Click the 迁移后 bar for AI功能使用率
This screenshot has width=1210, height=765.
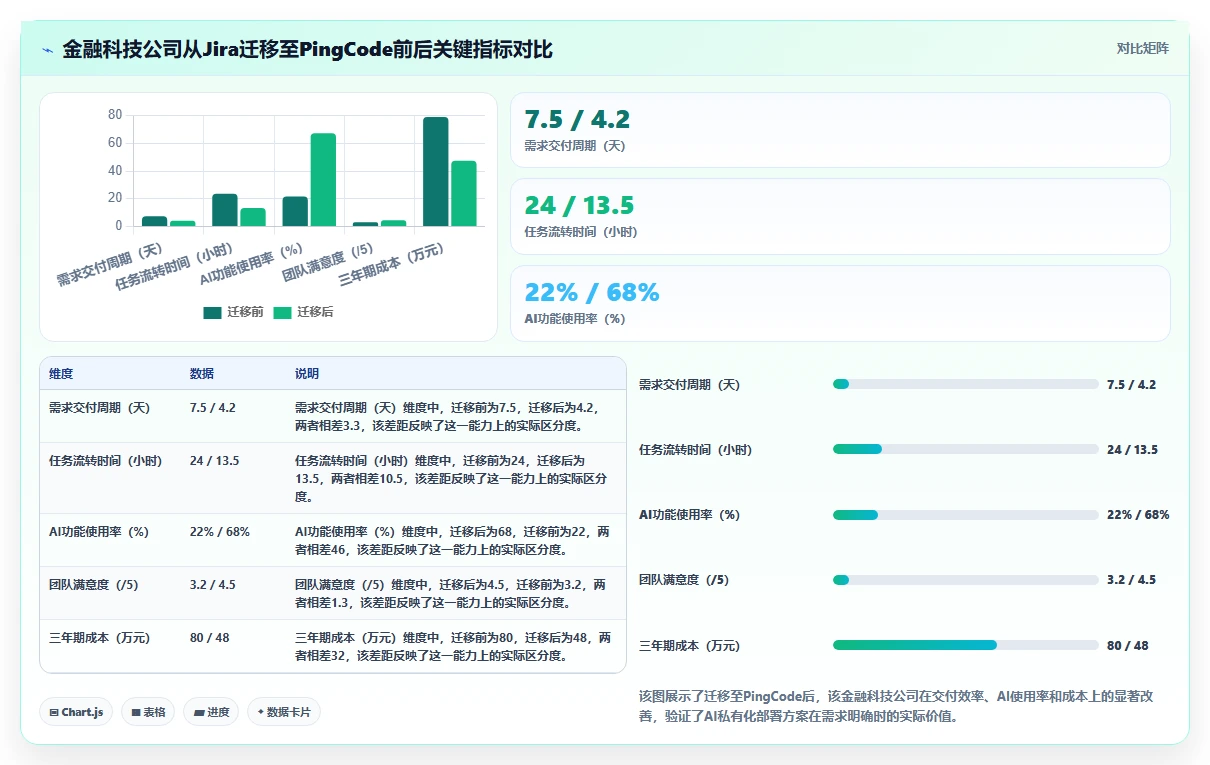[x=323, y=180]
